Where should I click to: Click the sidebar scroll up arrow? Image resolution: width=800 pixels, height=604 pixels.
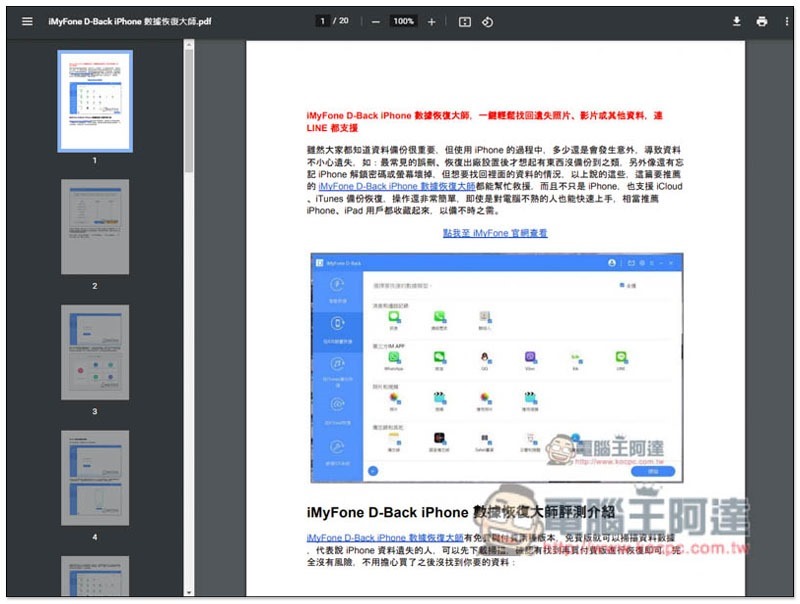point(189,44)
